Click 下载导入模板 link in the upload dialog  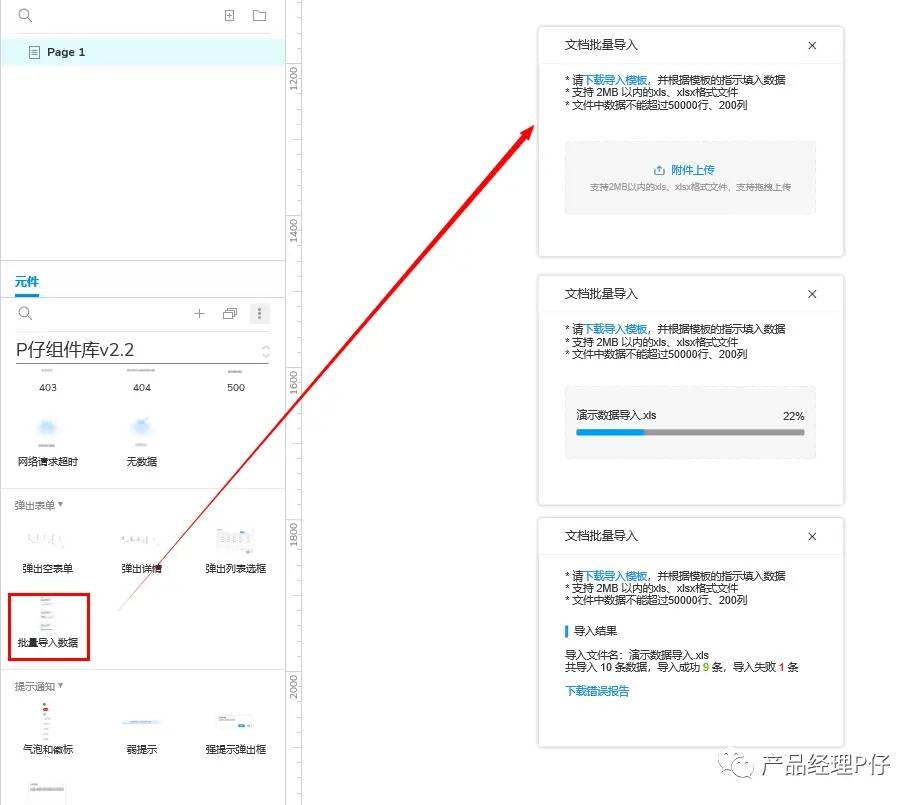tap(615, 80)
